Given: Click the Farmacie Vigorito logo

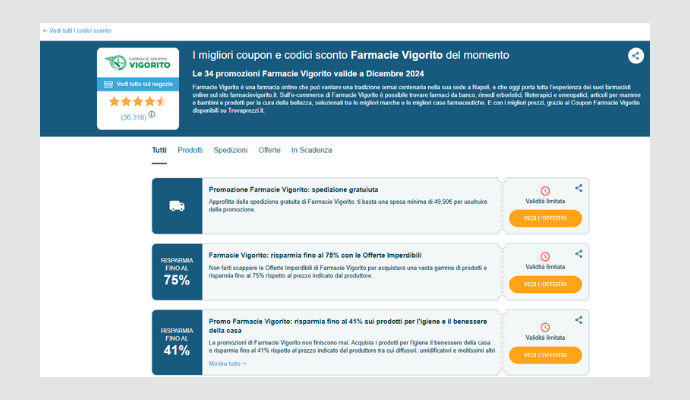Looking at the screenshot, I should pos(138,63).
